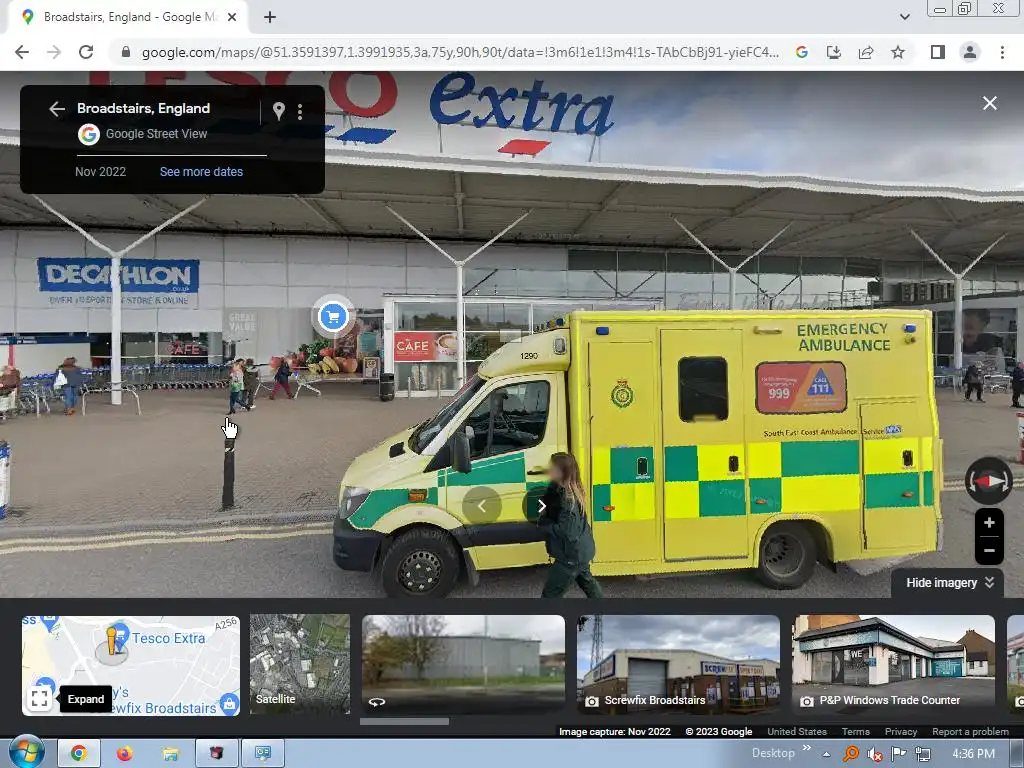Viewport: 1024px width, 768px height.
Task: Collapse the strip with Hide imagery
Action: pos(949,583)
